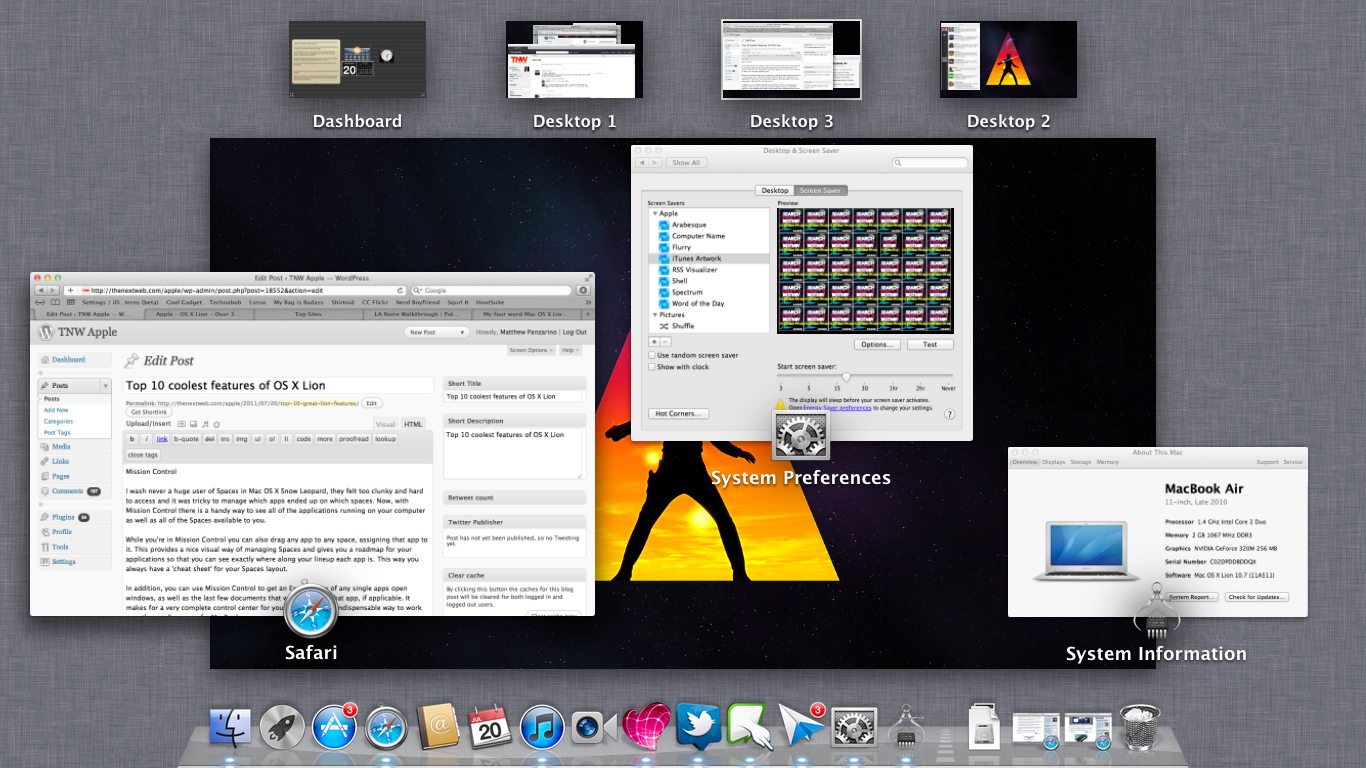Switch to the Top Sites tab in Safari
The image size is (1366, 768).
point(307,314)
